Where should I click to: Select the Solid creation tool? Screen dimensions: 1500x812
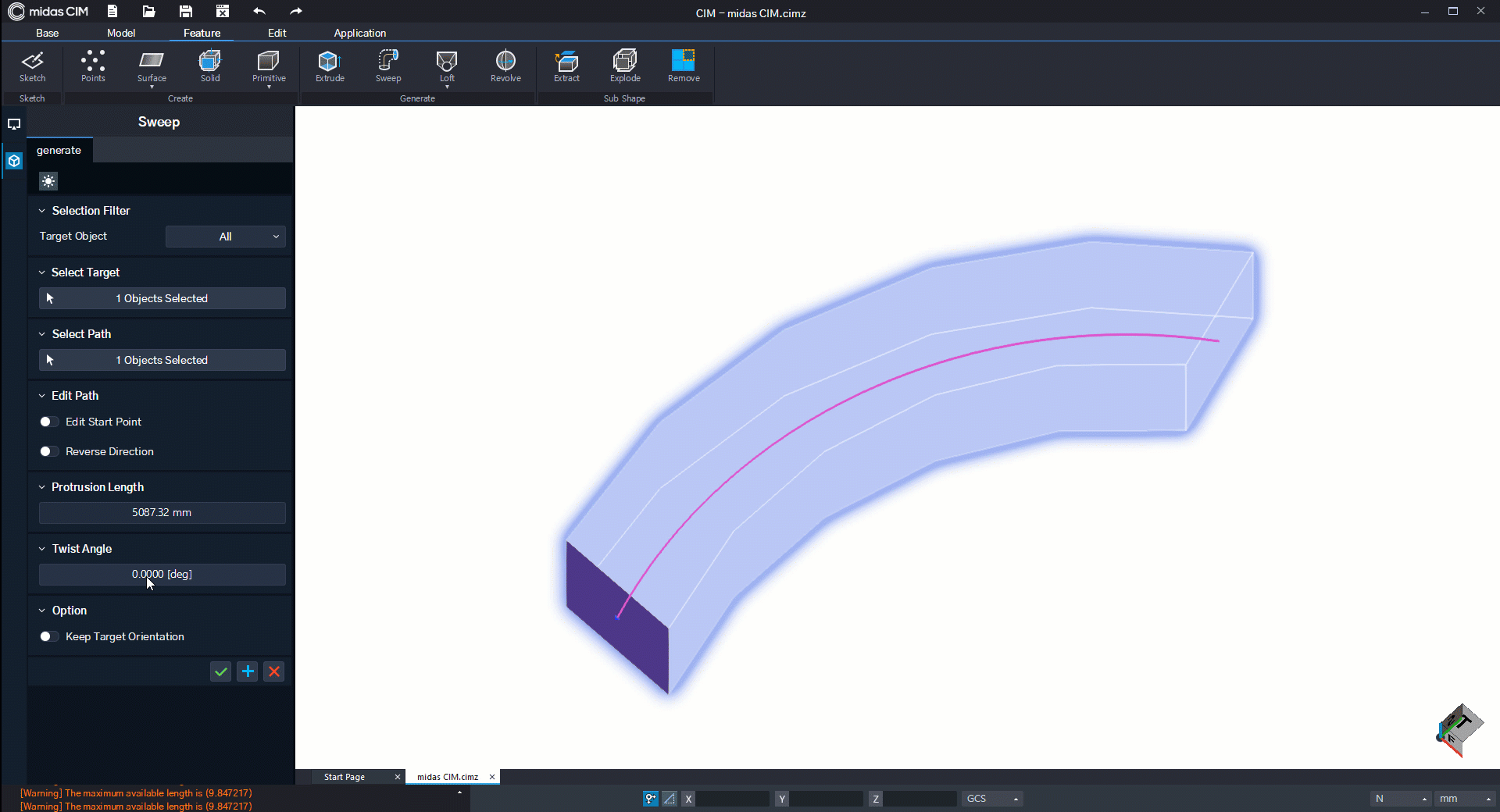coord(210,66)
